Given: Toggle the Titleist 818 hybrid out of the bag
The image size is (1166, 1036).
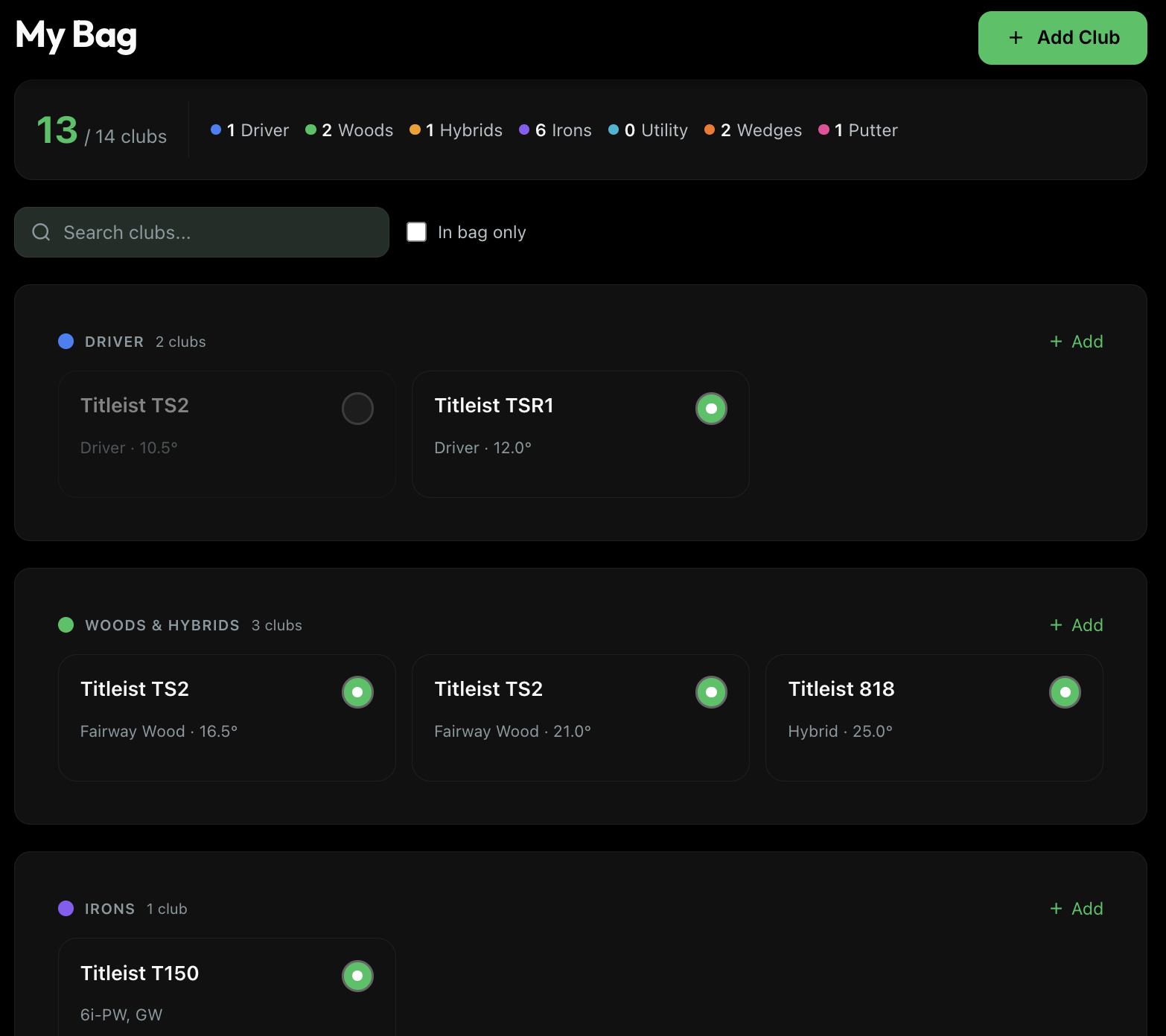Looking at the screenshot, I should point(1065,691).
